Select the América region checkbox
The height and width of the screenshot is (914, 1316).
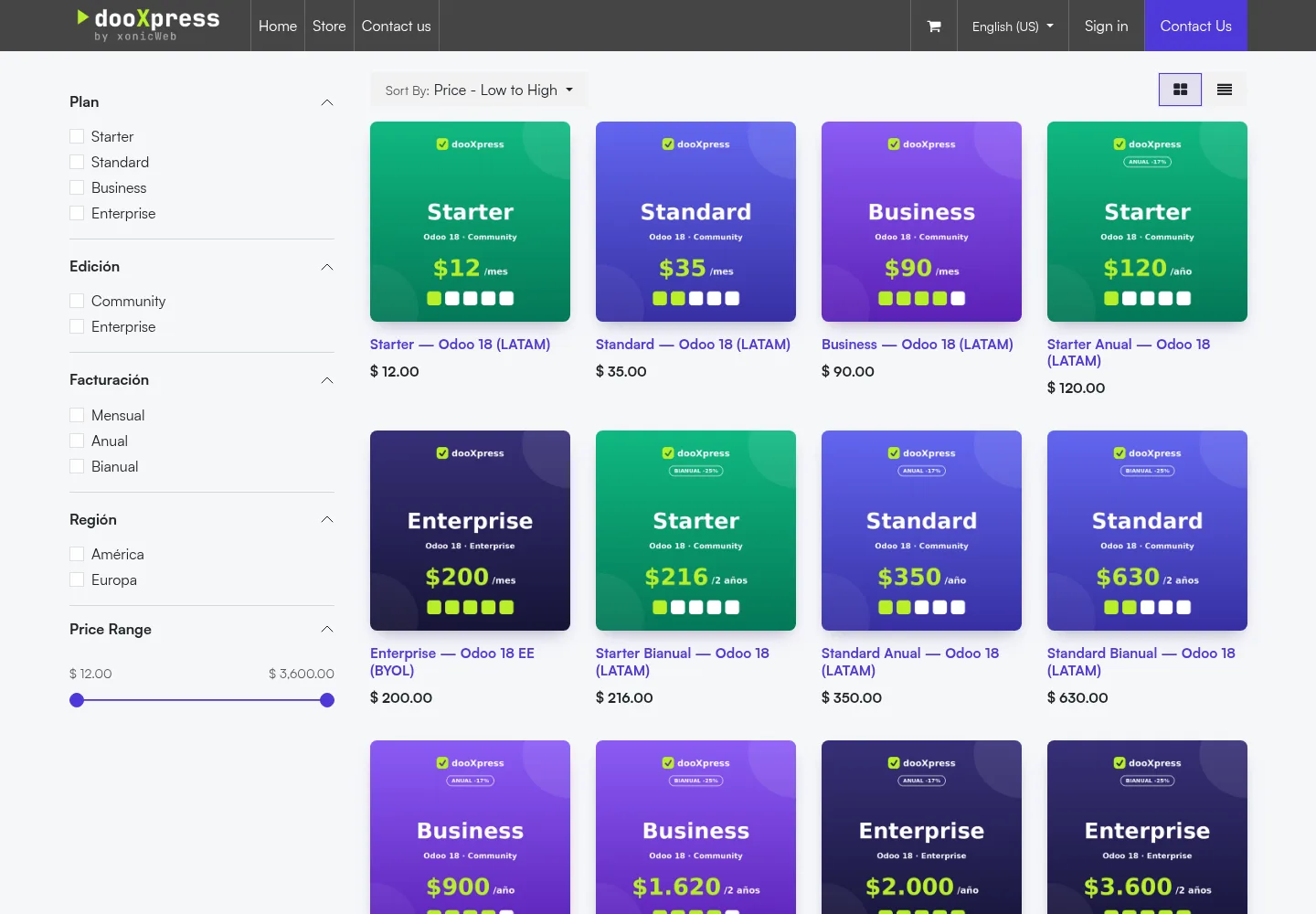point(77,554)
